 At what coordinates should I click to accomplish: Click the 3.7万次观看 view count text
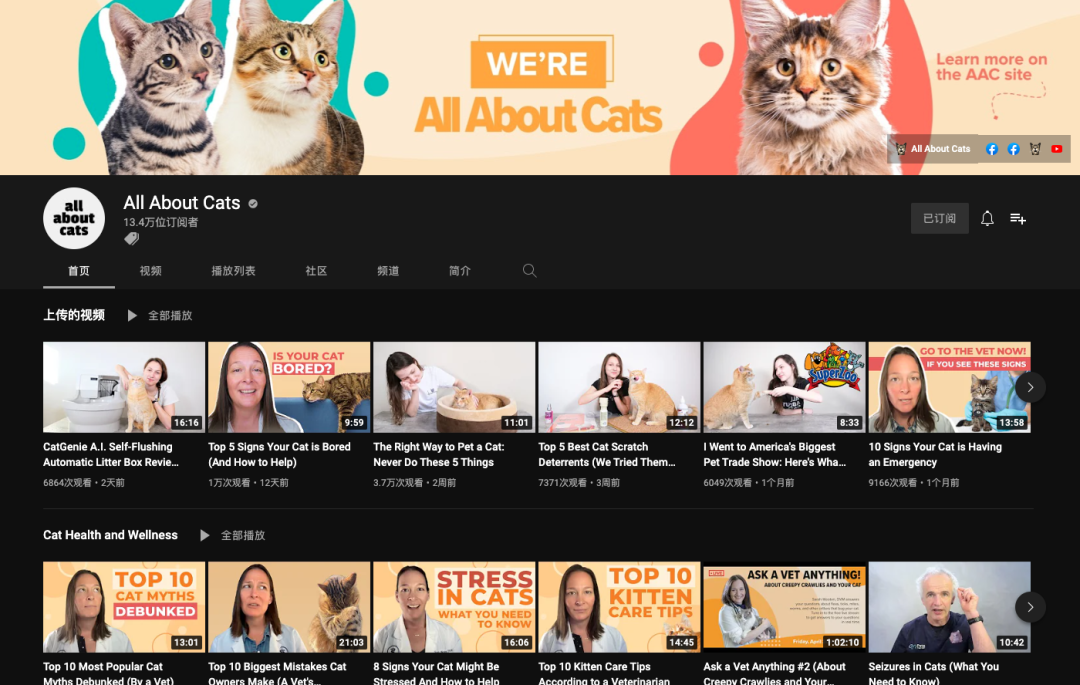(398, 483)
